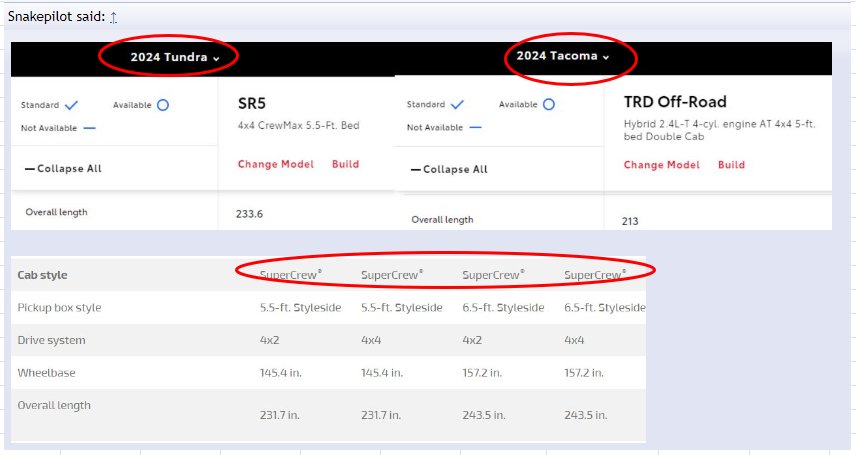Image resolution: width=856 pixels, height=455 pixels.
Task: Click 'Overall length' label in Tundra panel
Action: (x=56, y=212)
